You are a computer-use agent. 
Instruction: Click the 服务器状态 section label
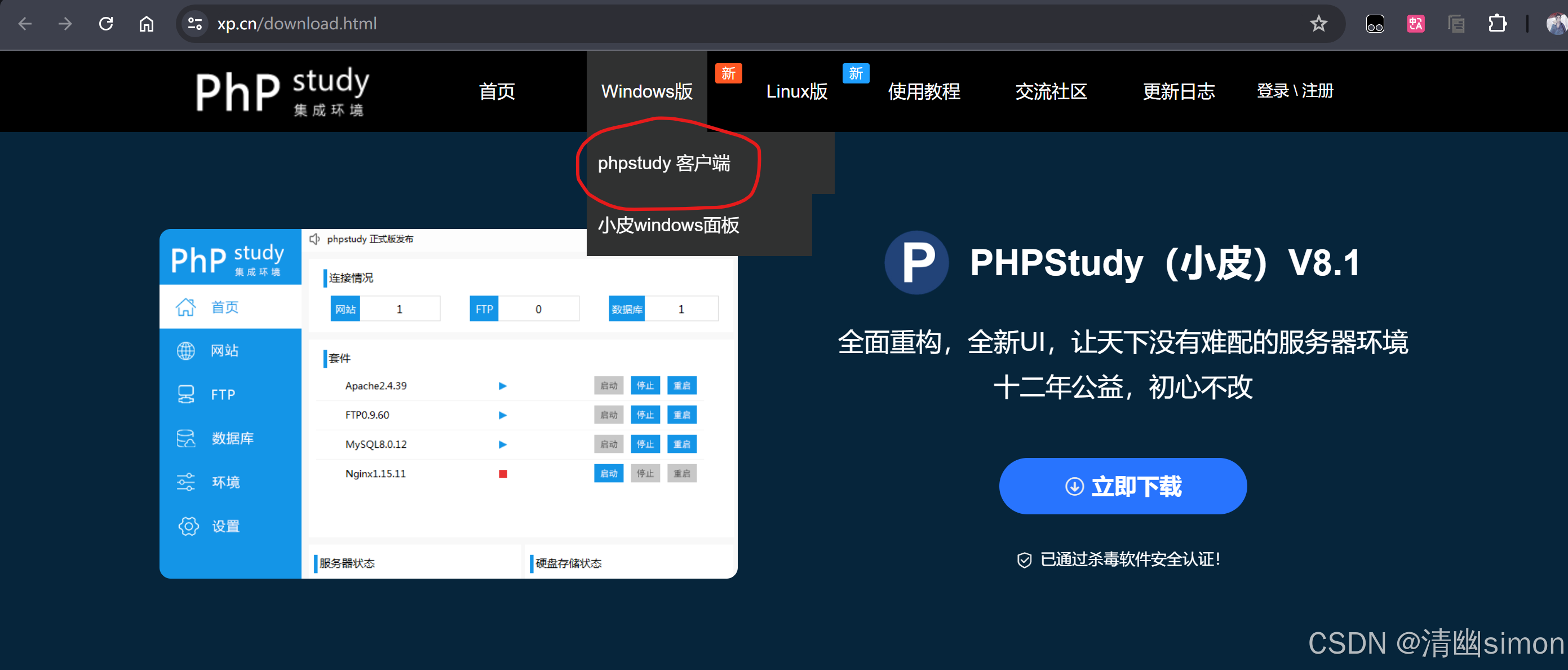pyautogui.click(x=347, y=563)
